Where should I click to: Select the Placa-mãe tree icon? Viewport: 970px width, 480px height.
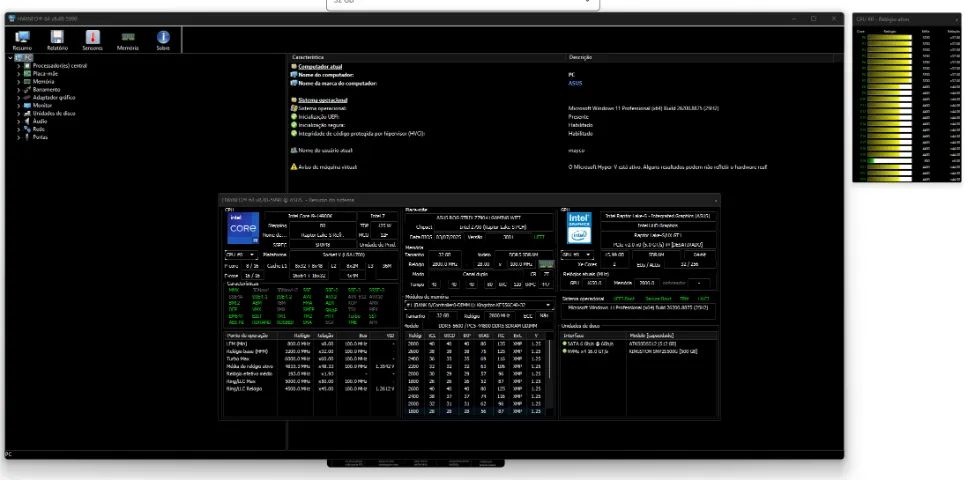coord(27,74)
